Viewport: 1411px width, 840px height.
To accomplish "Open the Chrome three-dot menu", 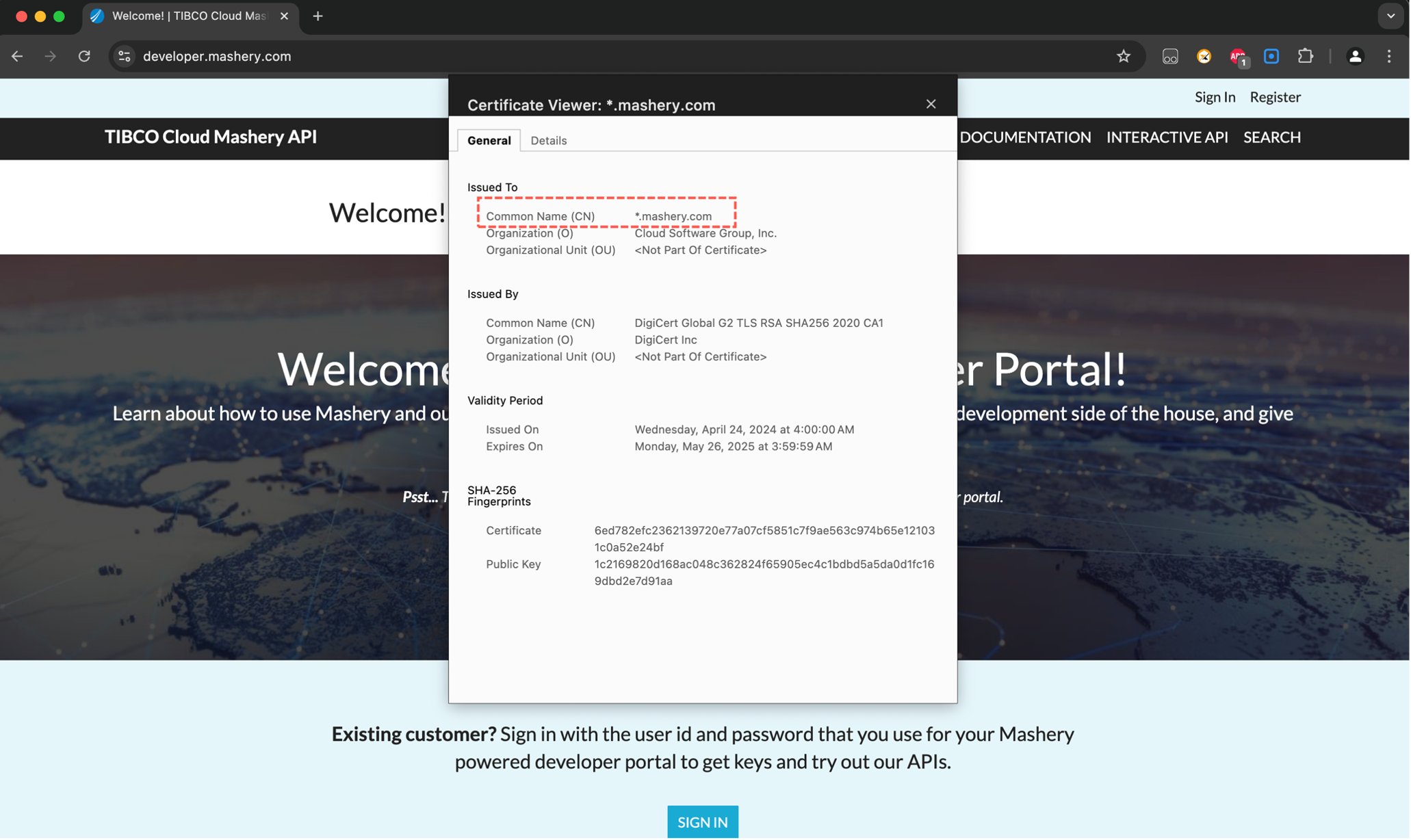I will 1389,57.
